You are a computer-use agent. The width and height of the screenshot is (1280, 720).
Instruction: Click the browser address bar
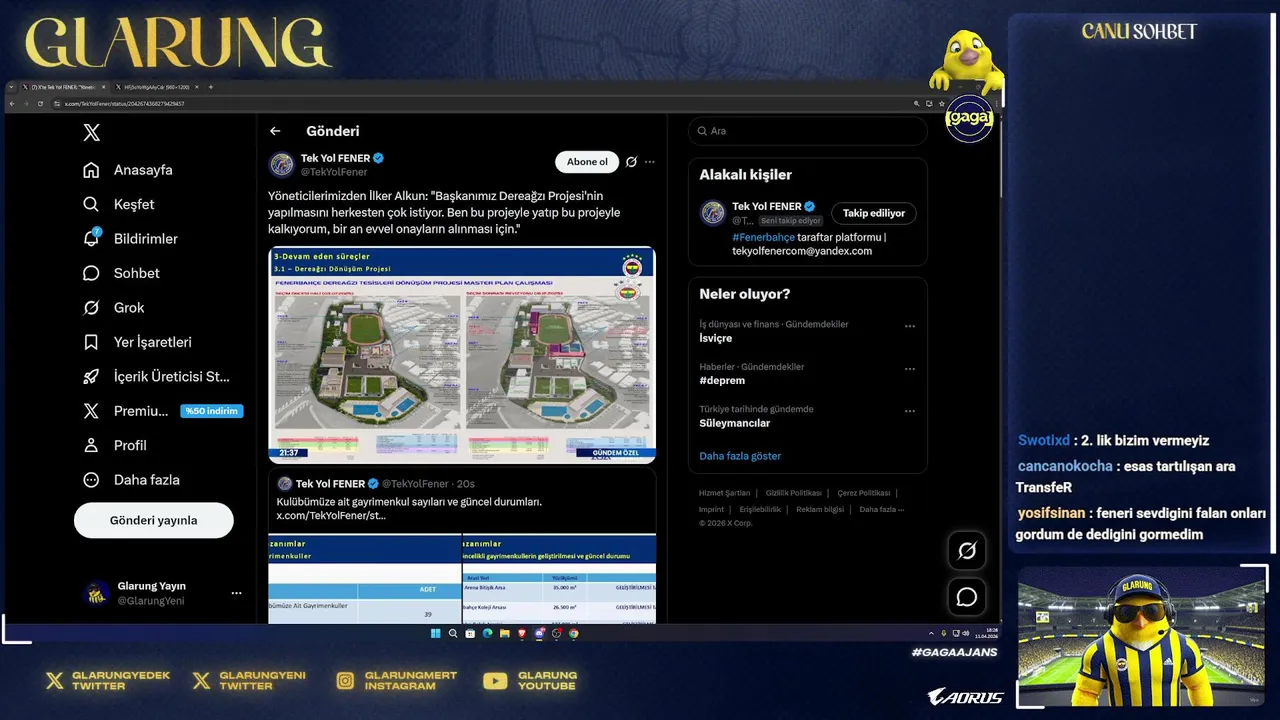(480, 103)
